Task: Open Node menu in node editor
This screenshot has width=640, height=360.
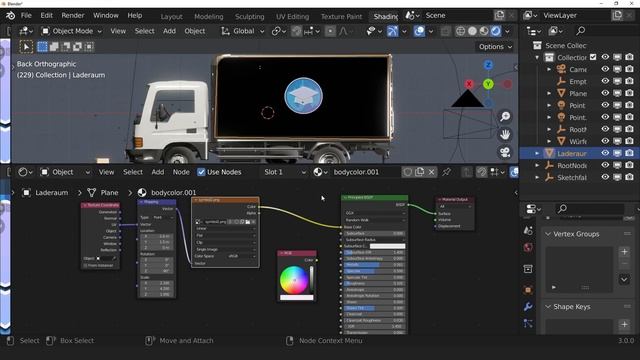Action: pos(181,172)
